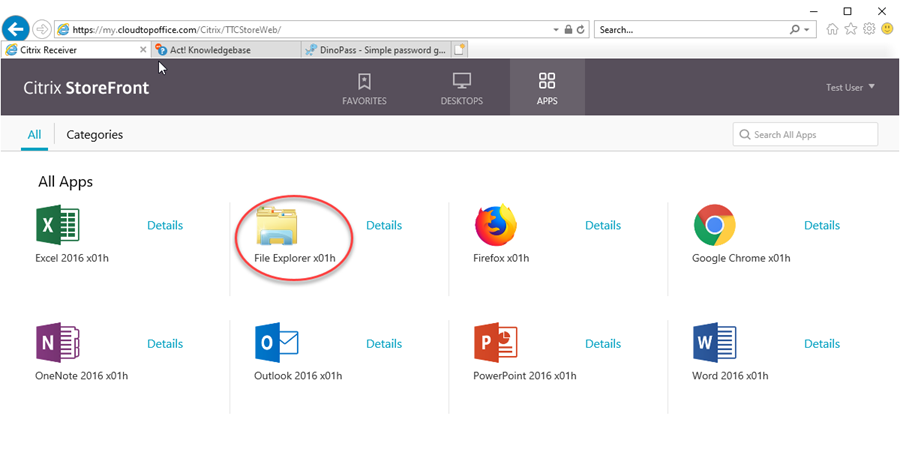
Task: Open the DESKTOPS section in StoreFront
Action: click(462, 88)
